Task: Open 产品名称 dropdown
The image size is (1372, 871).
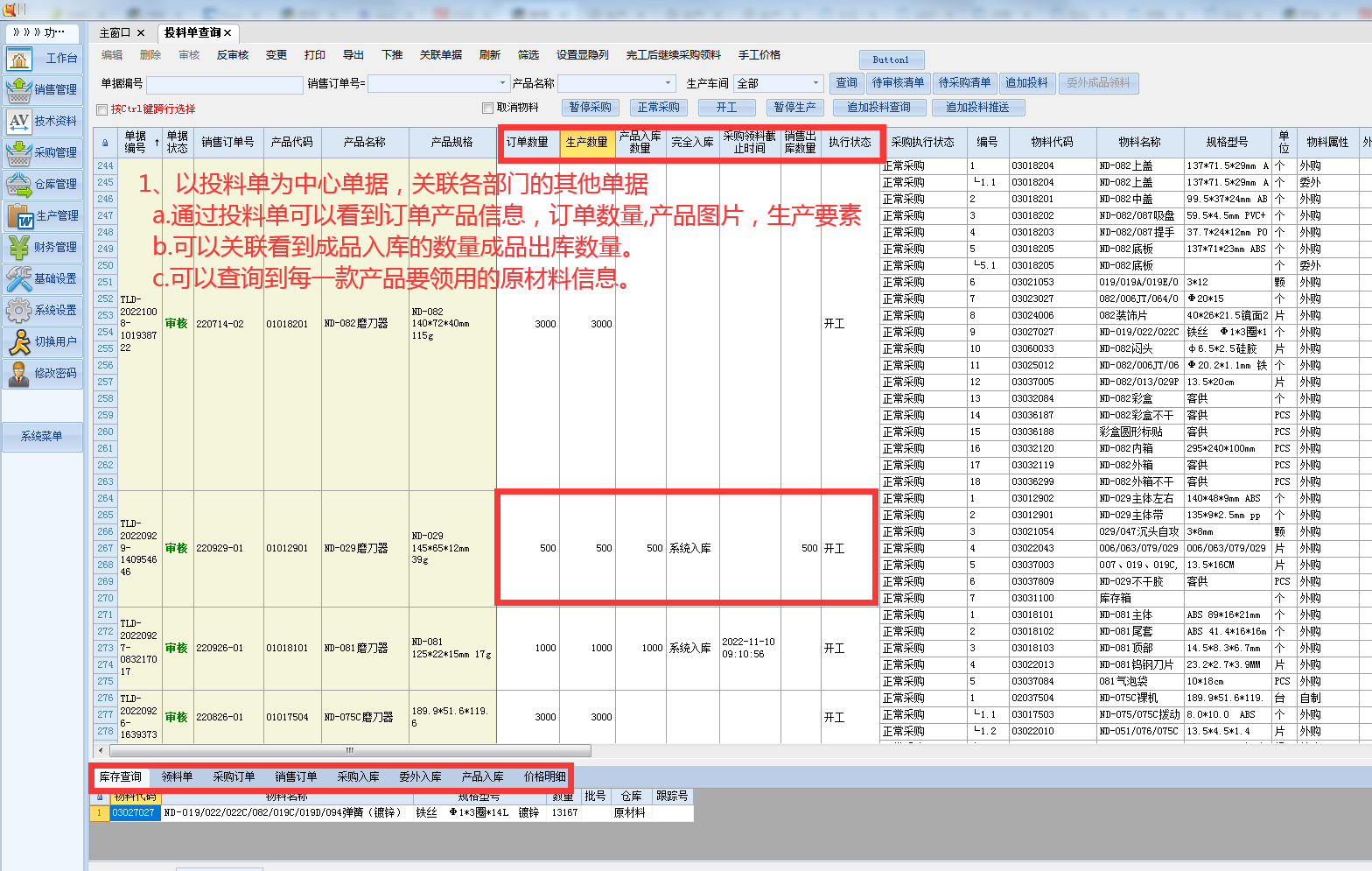Action: pyautogui.click(x=668, y=83)
